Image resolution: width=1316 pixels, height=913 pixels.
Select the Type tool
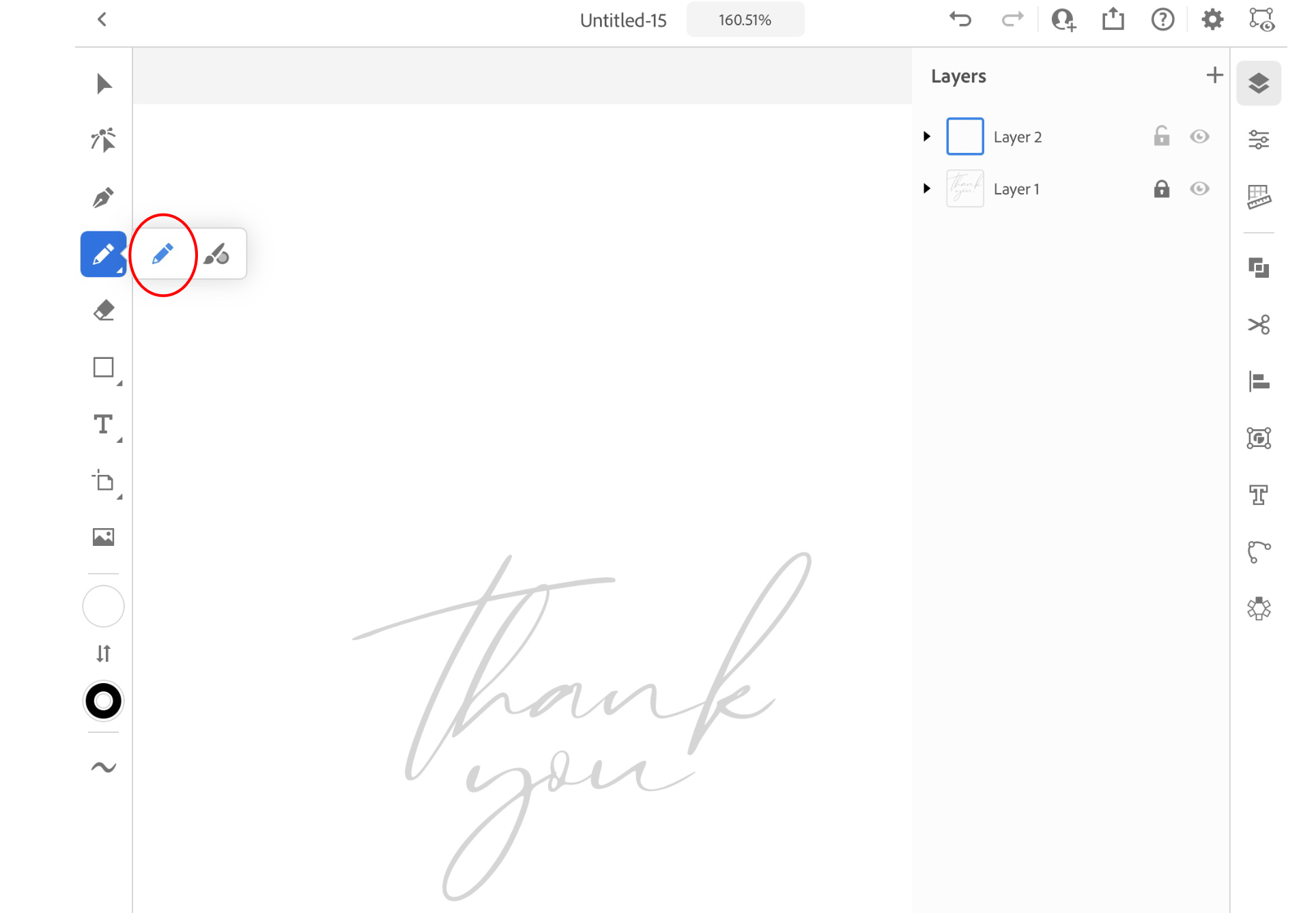(103, 424)
